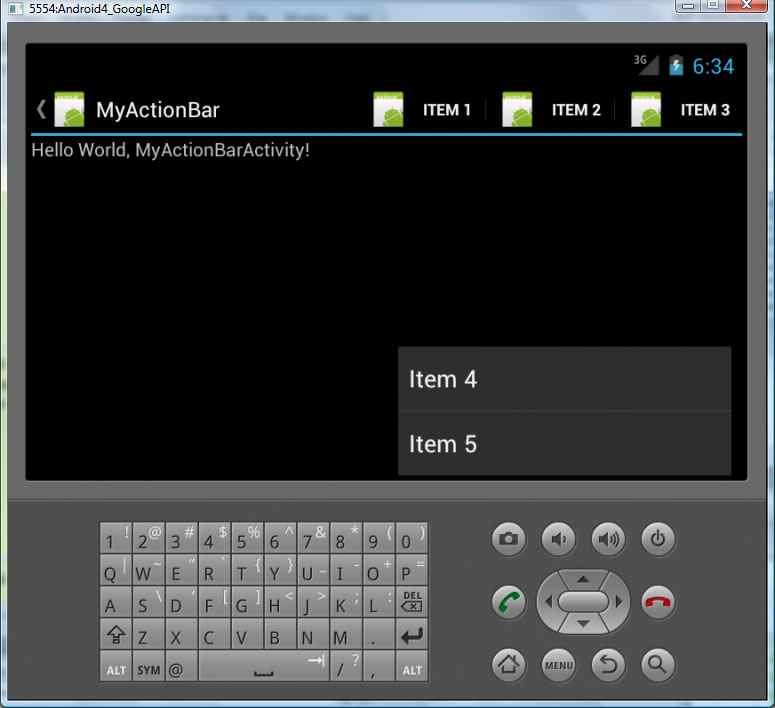
Task: Tap ITEM 3 in the action bar
Action: tap(682, 110)
